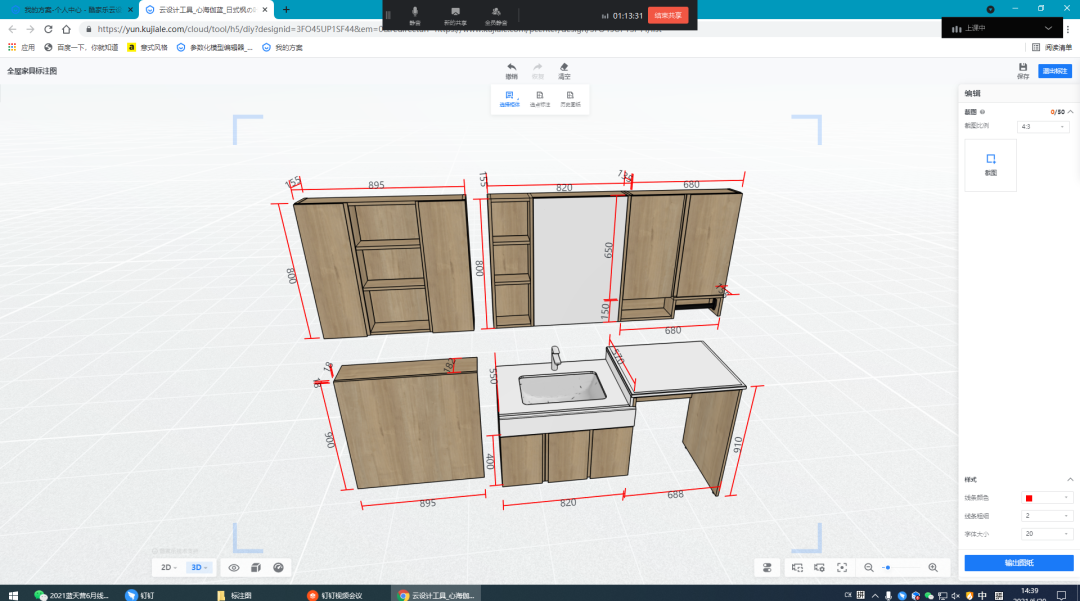1080x601 pixels.
Task: Open the screenshot ratio 4:3 dropdown
Action: pyautogui.click(x=1043, y=127)
